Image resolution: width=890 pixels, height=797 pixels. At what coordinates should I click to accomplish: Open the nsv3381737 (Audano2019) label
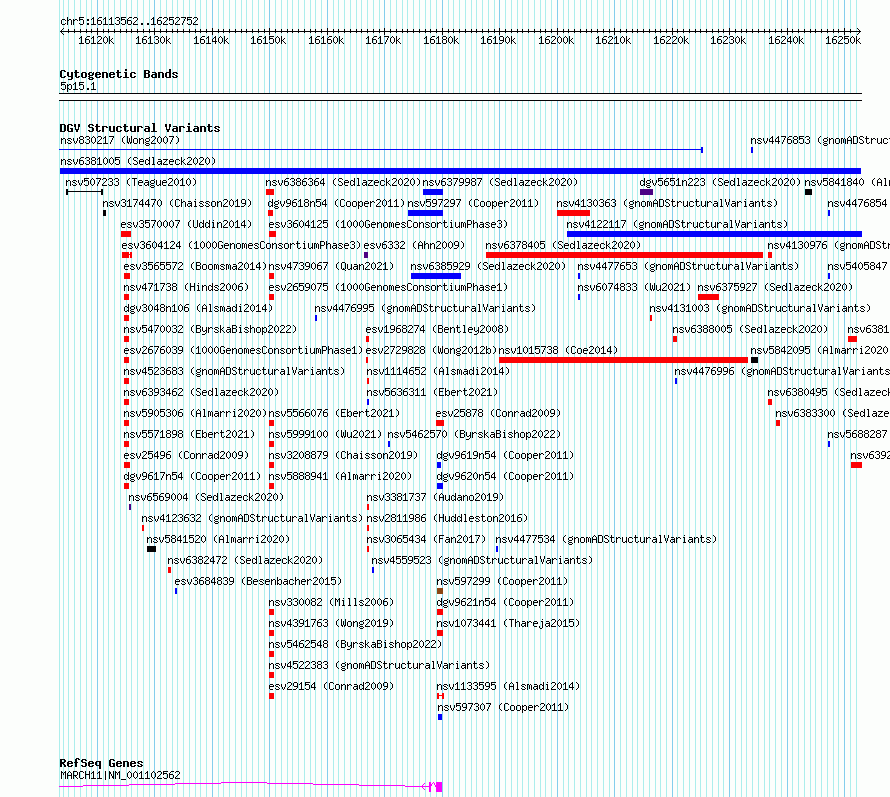pyautogui.click(x=435, y=497)
